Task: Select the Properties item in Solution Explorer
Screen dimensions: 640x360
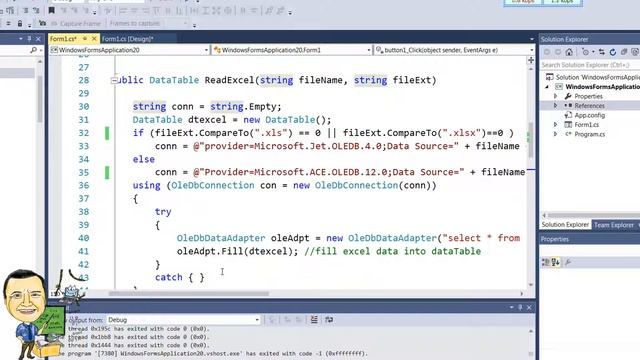Action: [588, 96]
